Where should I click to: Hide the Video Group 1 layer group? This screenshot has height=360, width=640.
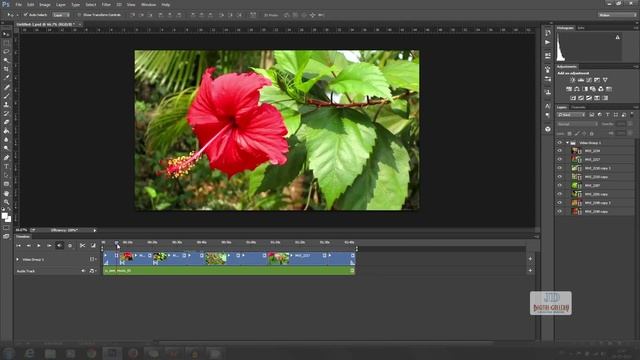click(560, 143)
